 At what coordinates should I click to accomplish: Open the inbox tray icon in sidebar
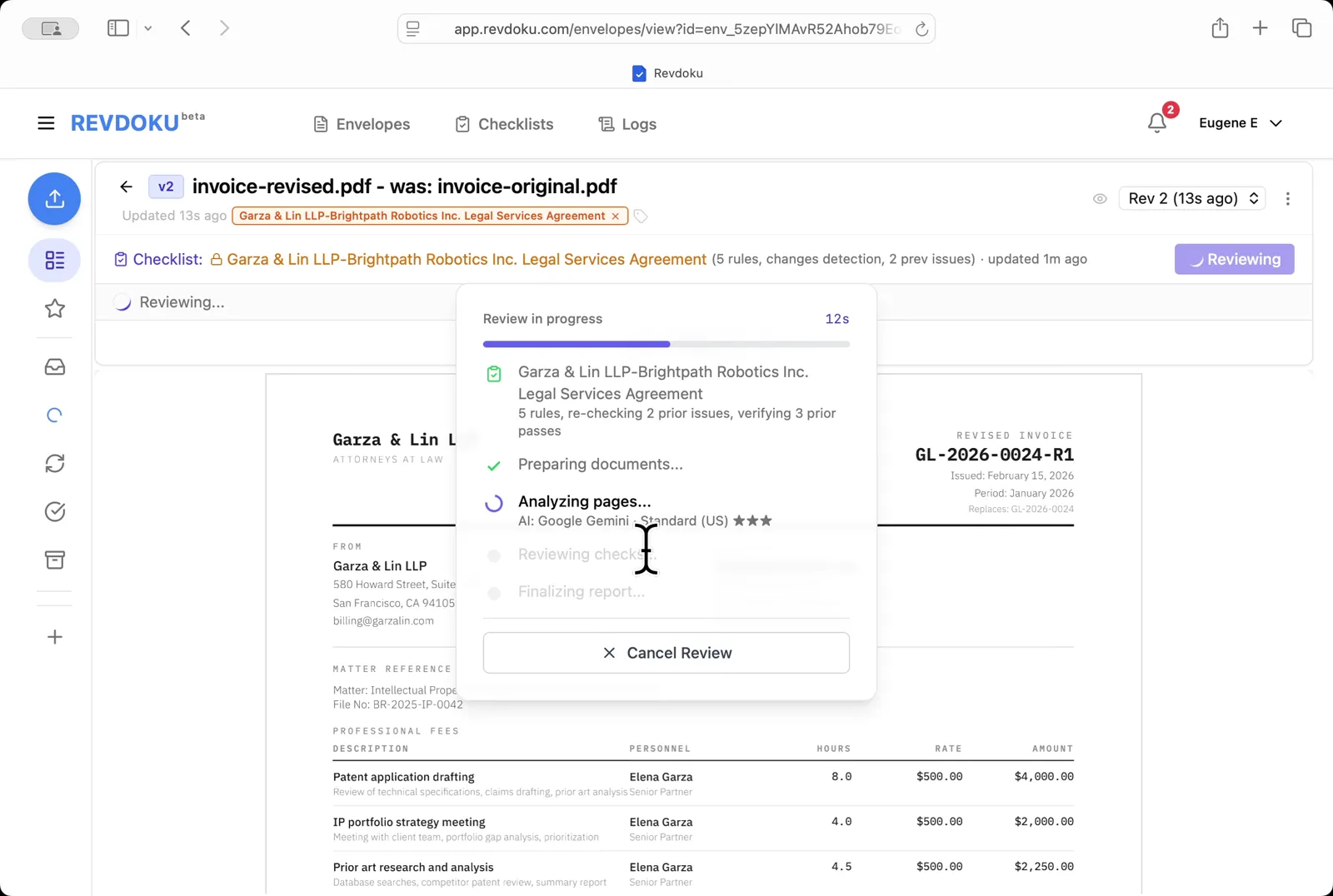(x=54, y=366)
